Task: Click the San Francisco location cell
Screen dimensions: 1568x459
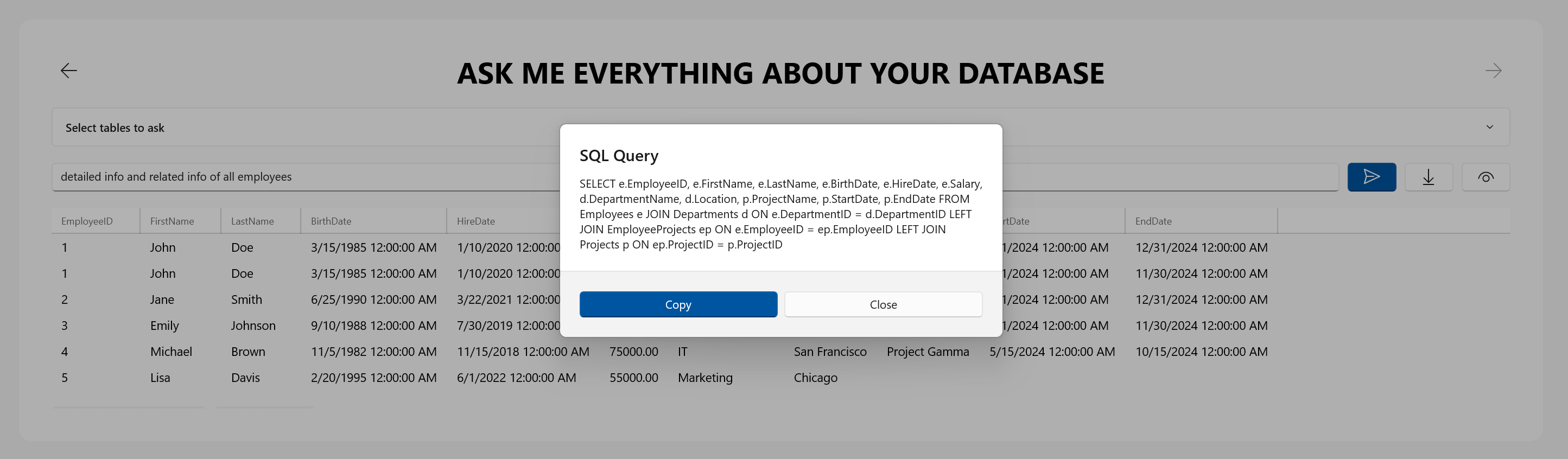Action: 830,352
